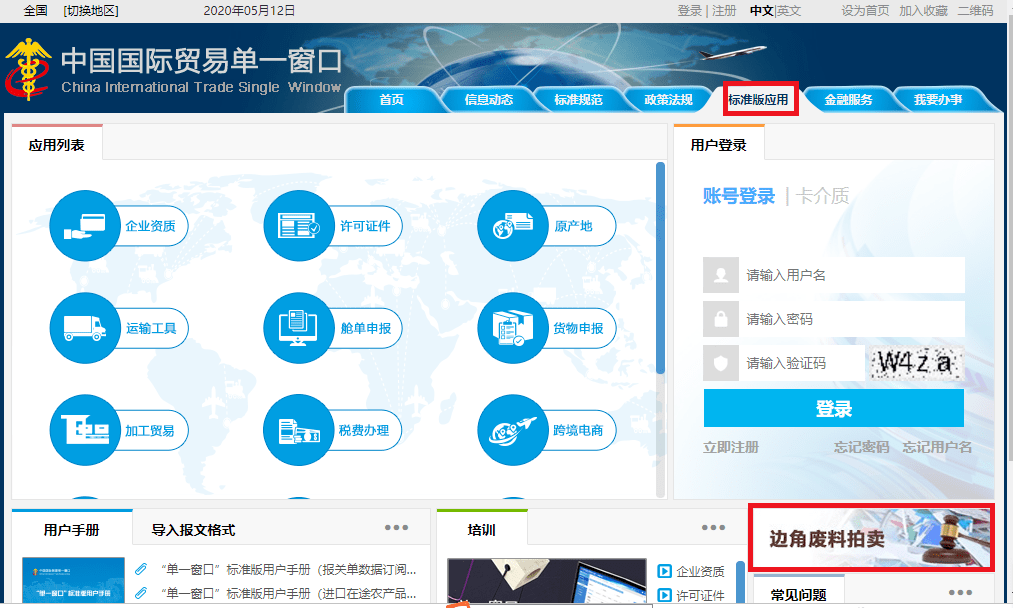Click the 设为首页 link
This screenshot has width=1013, height=608.
click(x=865, y=11)
